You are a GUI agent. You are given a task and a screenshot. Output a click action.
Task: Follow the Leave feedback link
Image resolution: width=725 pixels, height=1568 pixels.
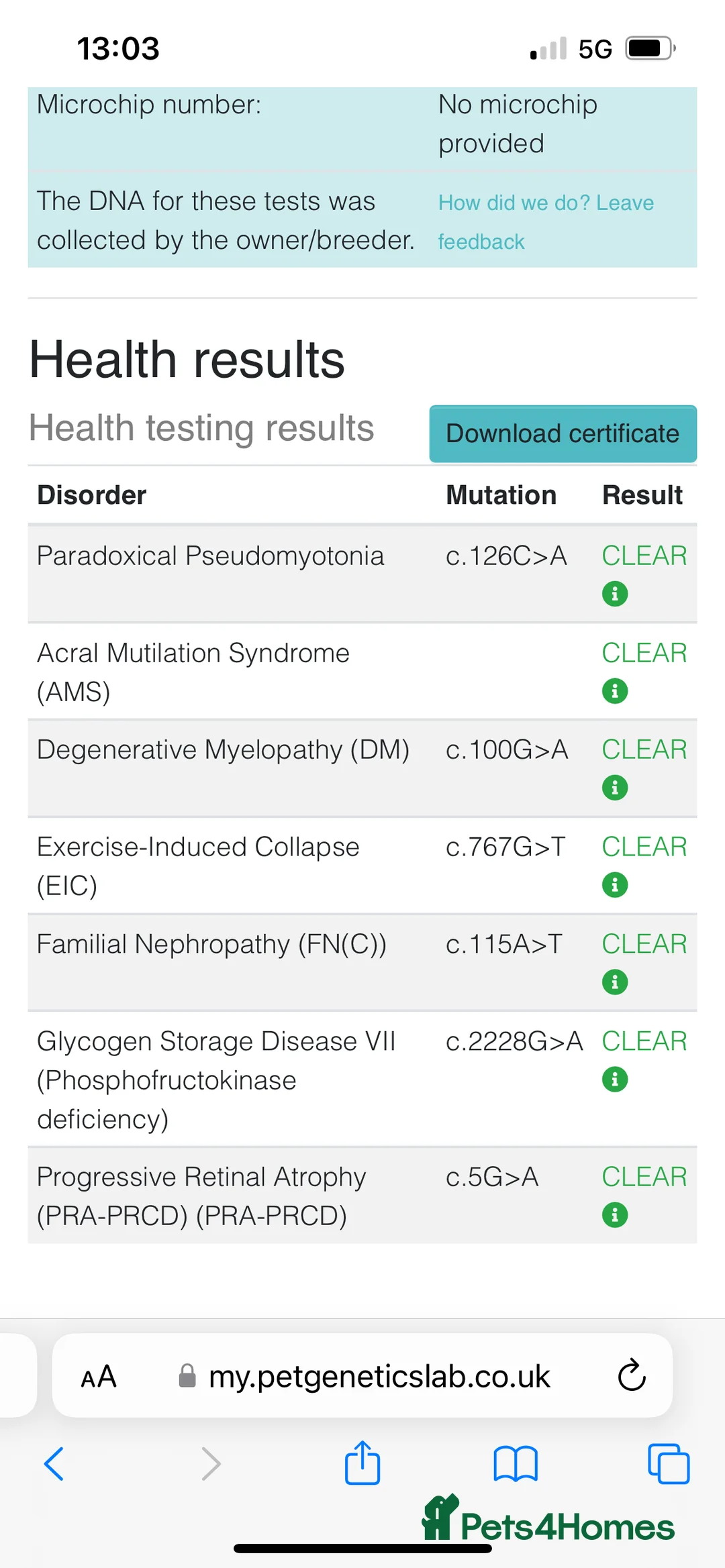tap(545, 221)
